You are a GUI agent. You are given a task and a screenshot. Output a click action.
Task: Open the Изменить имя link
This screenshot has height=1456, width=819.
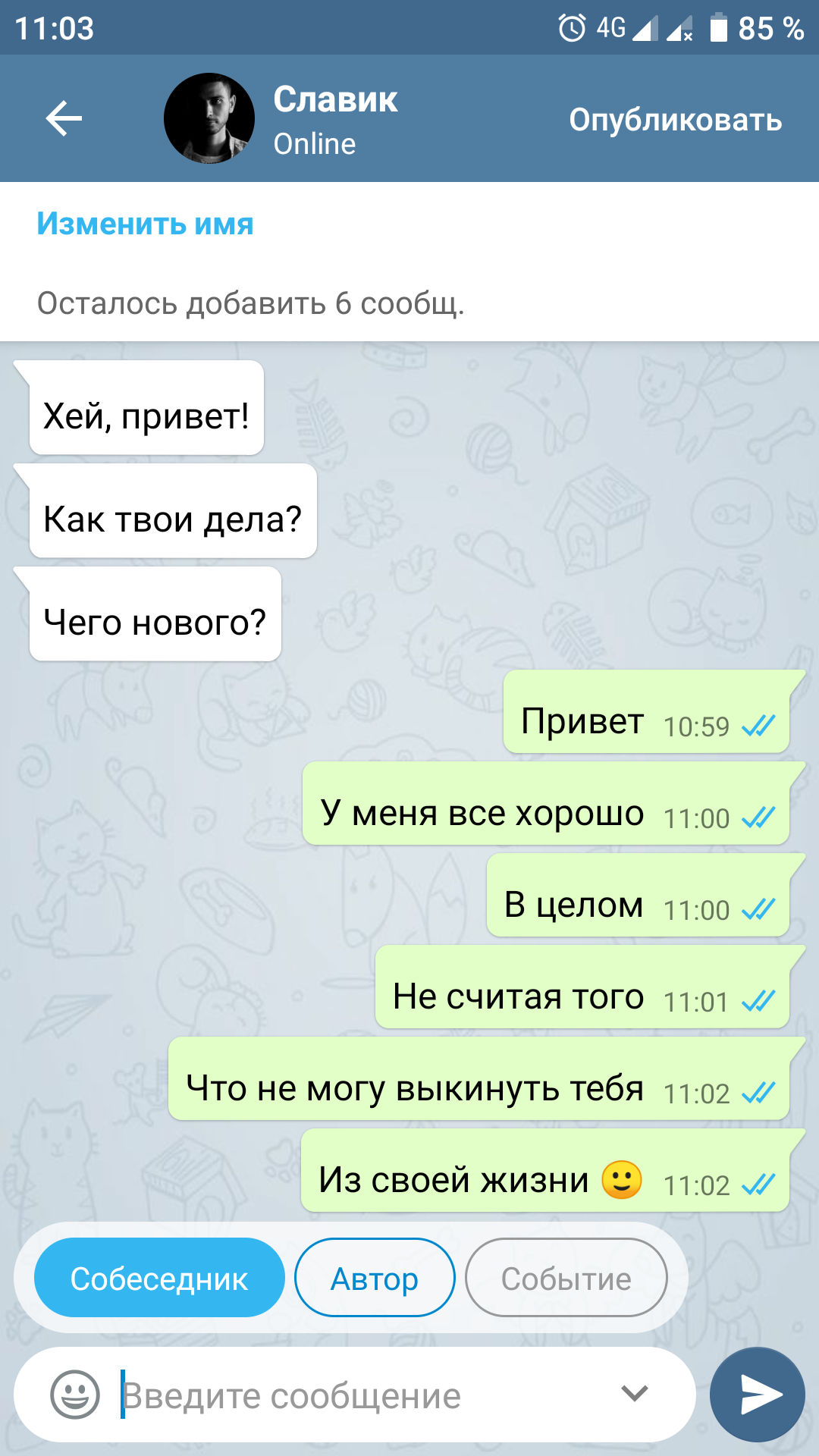(145, 224)
